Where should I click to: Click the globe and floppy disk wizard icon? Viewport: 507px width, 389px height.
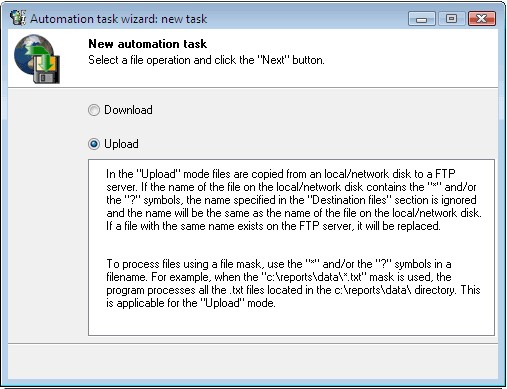coord(37,59)
